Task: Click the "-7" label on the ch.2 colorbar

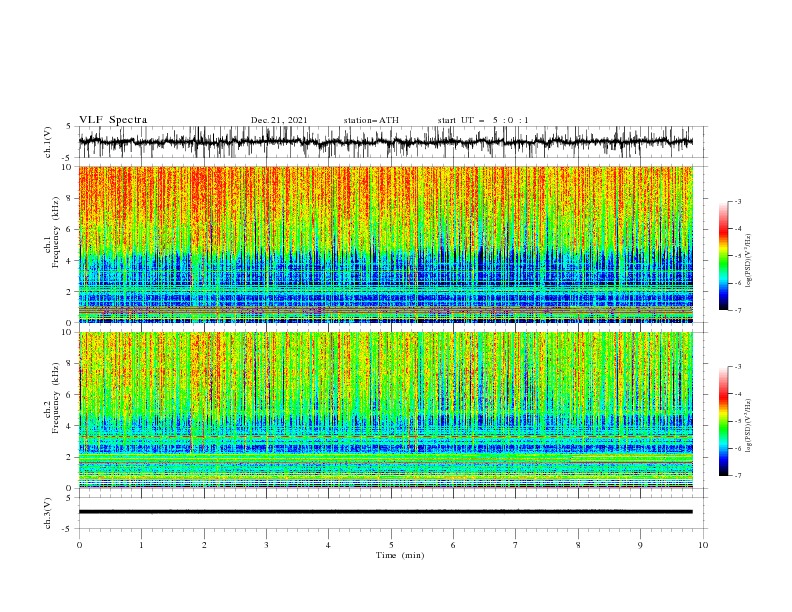Action: [738, 475]
